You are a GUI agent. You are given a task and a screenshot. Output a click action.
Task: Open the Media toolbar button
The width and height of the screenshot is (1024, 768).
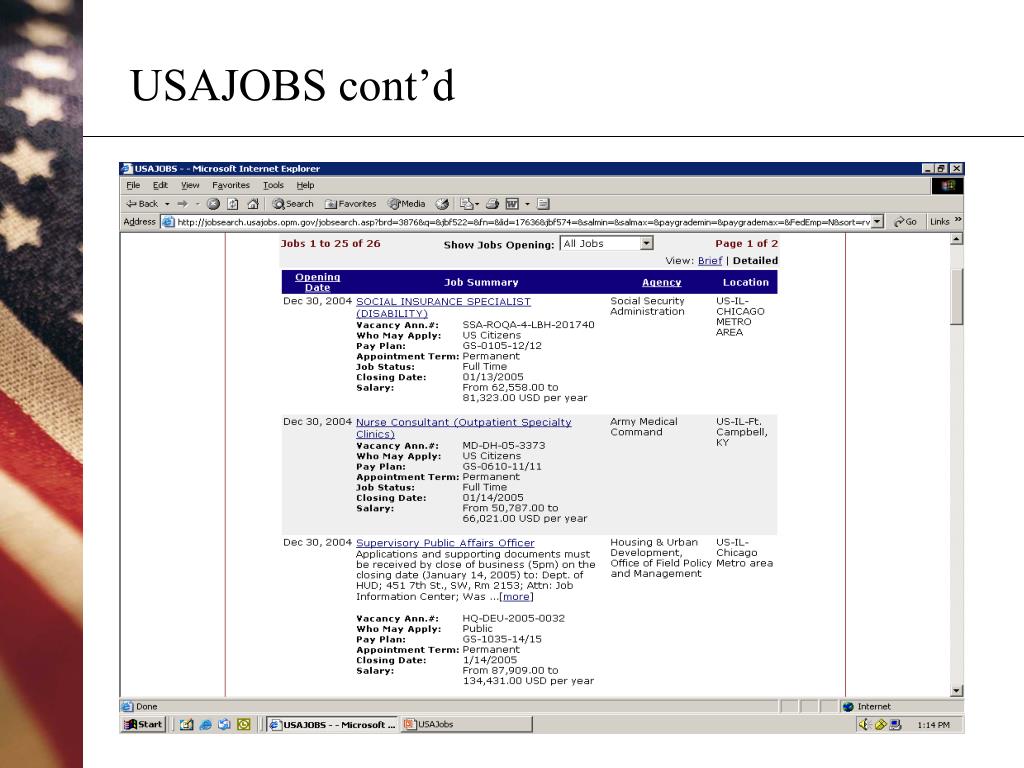coord(406,204)
